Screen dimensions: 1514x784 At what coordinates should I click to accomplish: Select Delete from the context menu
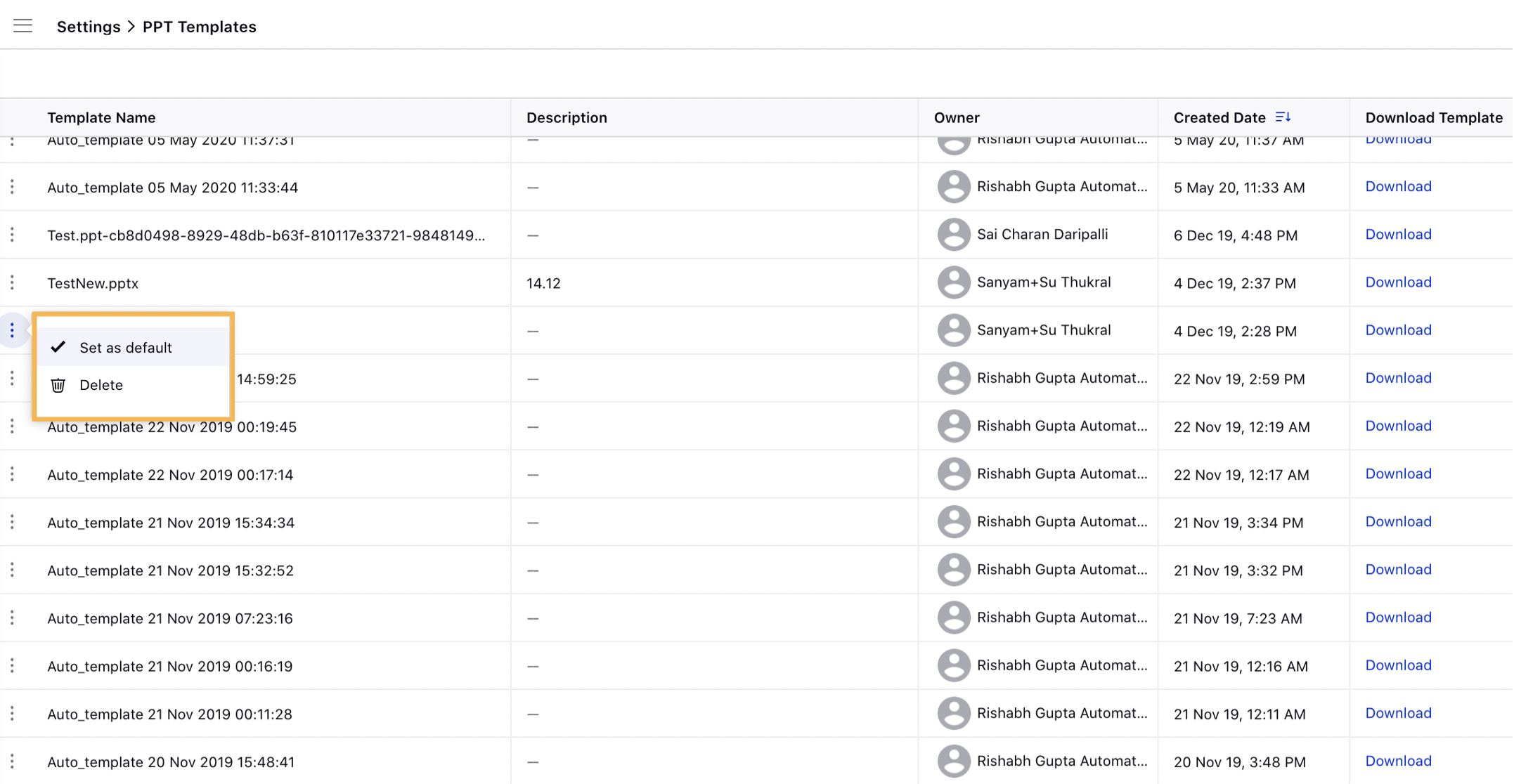click(x=100, y=384)
